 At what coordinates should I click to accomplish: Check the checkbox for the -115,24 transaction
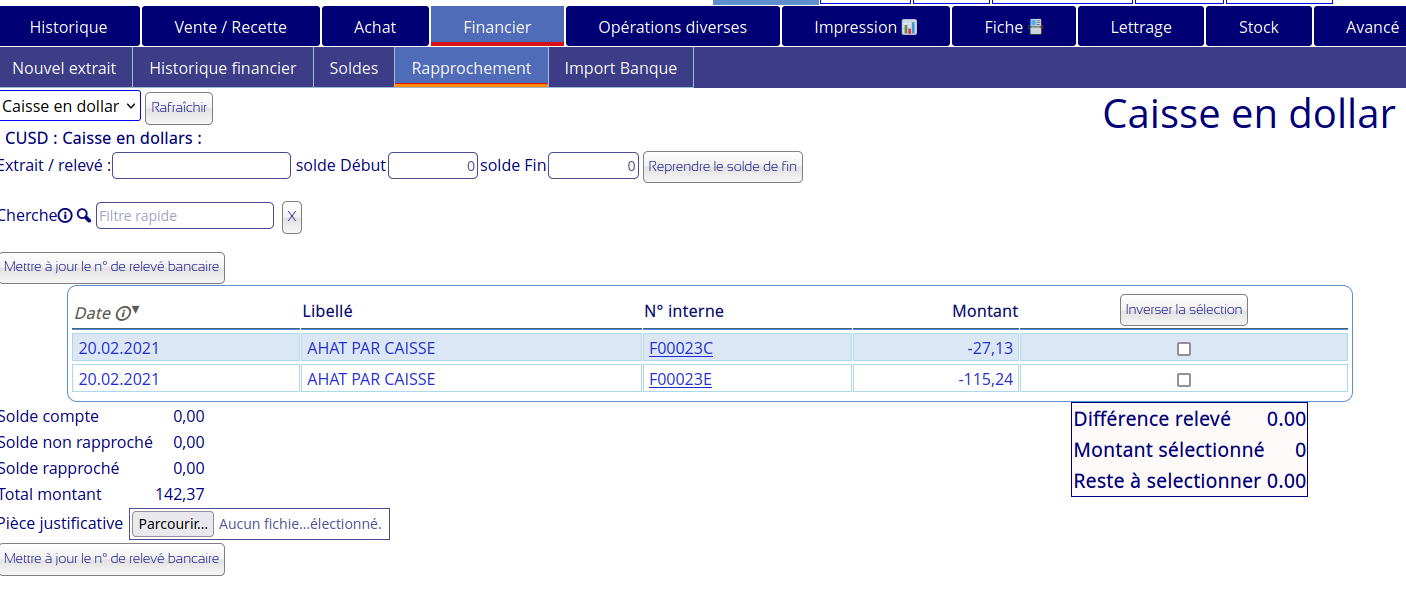(1184, 379)
